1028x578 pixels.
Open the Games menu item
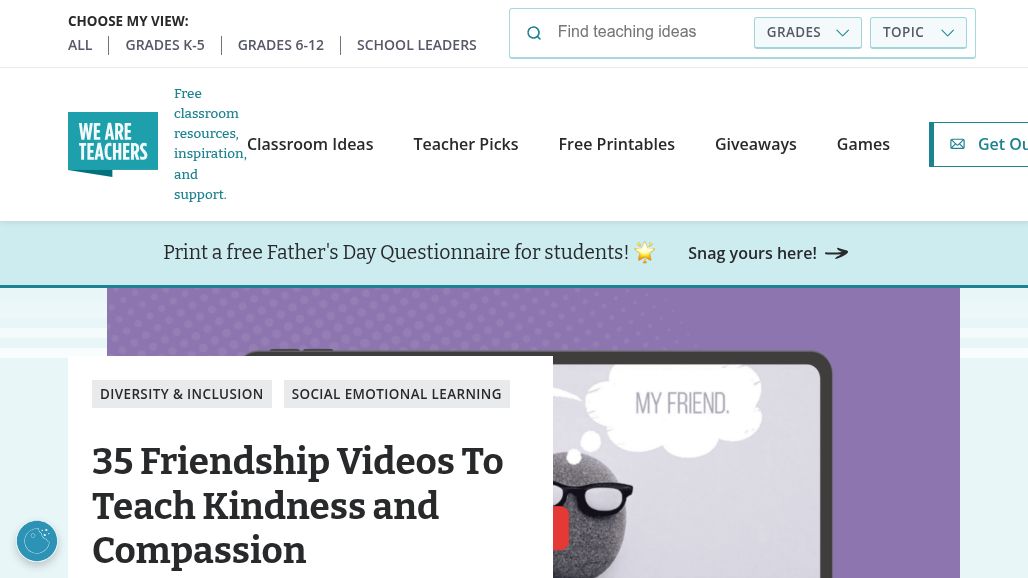[x=863, y=144]
